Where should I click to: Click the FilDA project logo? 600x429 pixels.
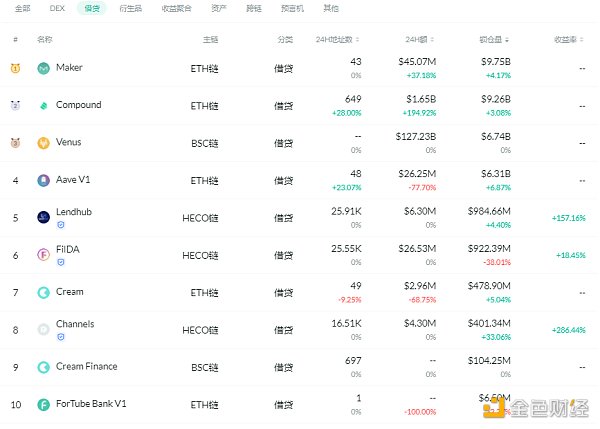pos(44,255)
